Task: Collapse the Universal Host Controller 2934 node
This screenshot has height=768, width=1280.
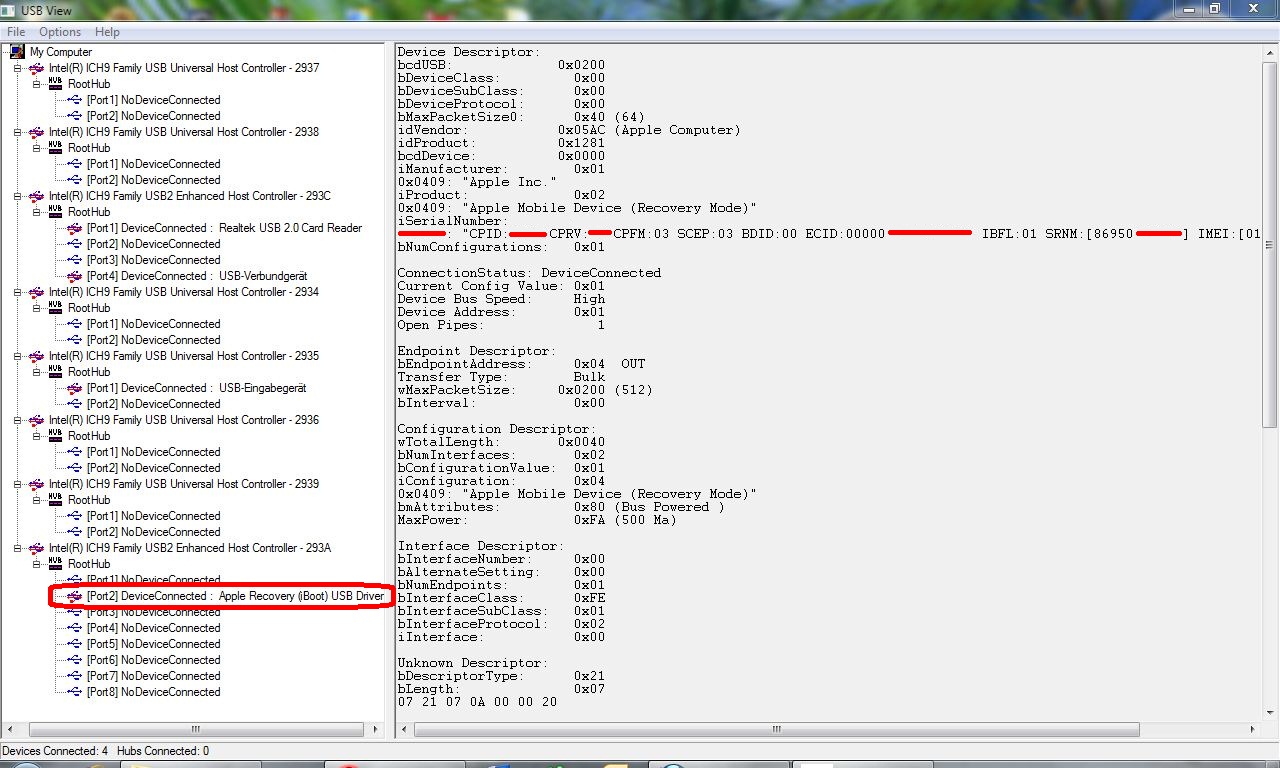Action: pyautogui.click(x=17, y=292)
